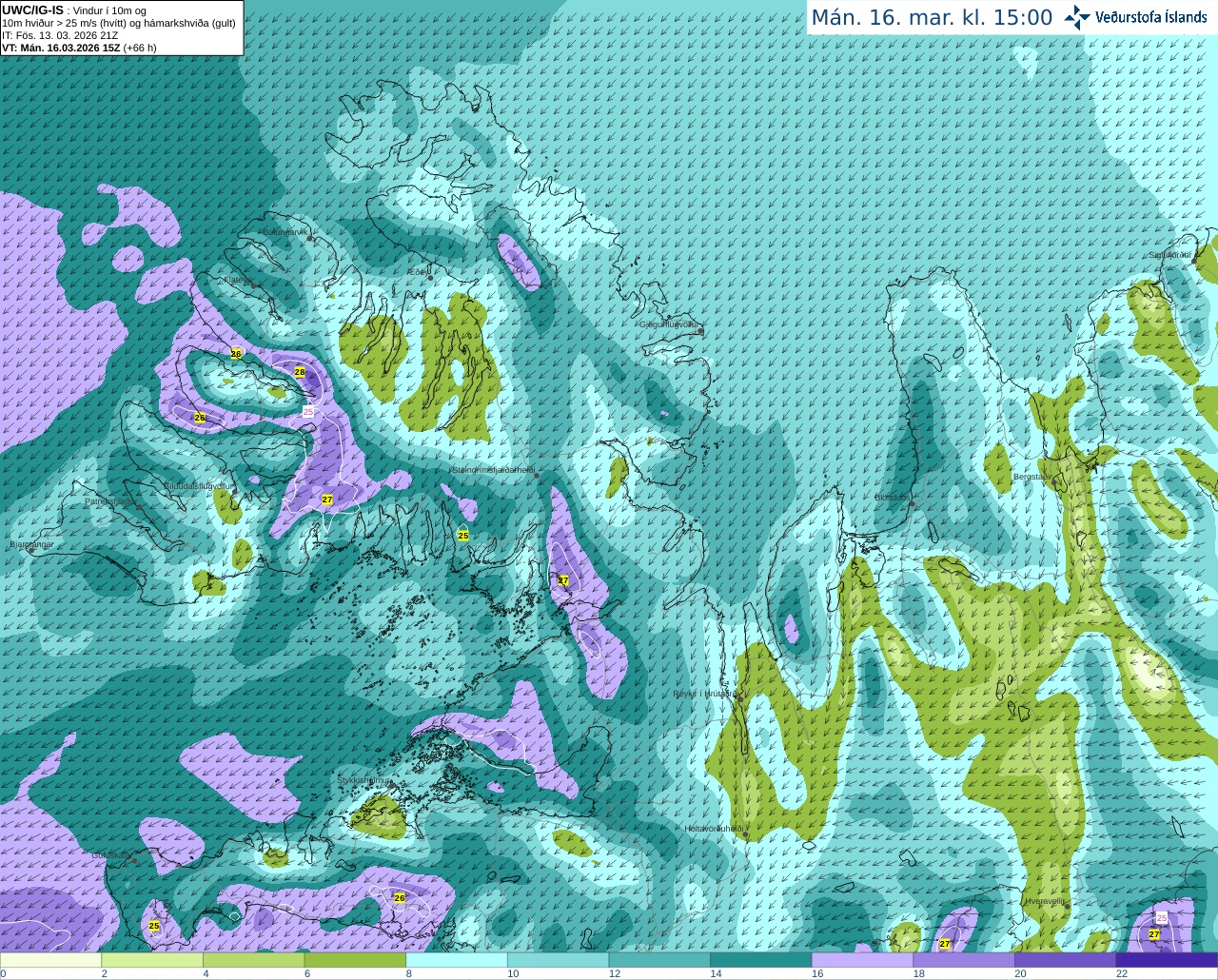Pick the 0–2 m/s palest legend swatch
Image resolution: width=1218 pixels, height=980 pixels.
tap(50, 960)
